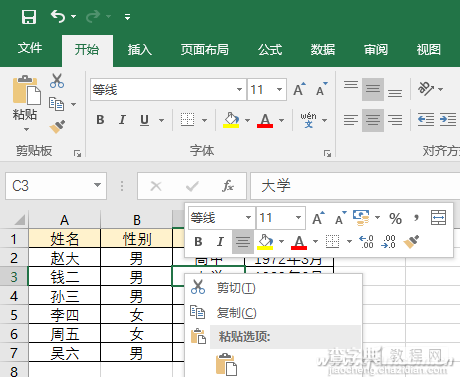
Task: Click the Increase Font Size icon in ribbon
Action: pos(299,89)
